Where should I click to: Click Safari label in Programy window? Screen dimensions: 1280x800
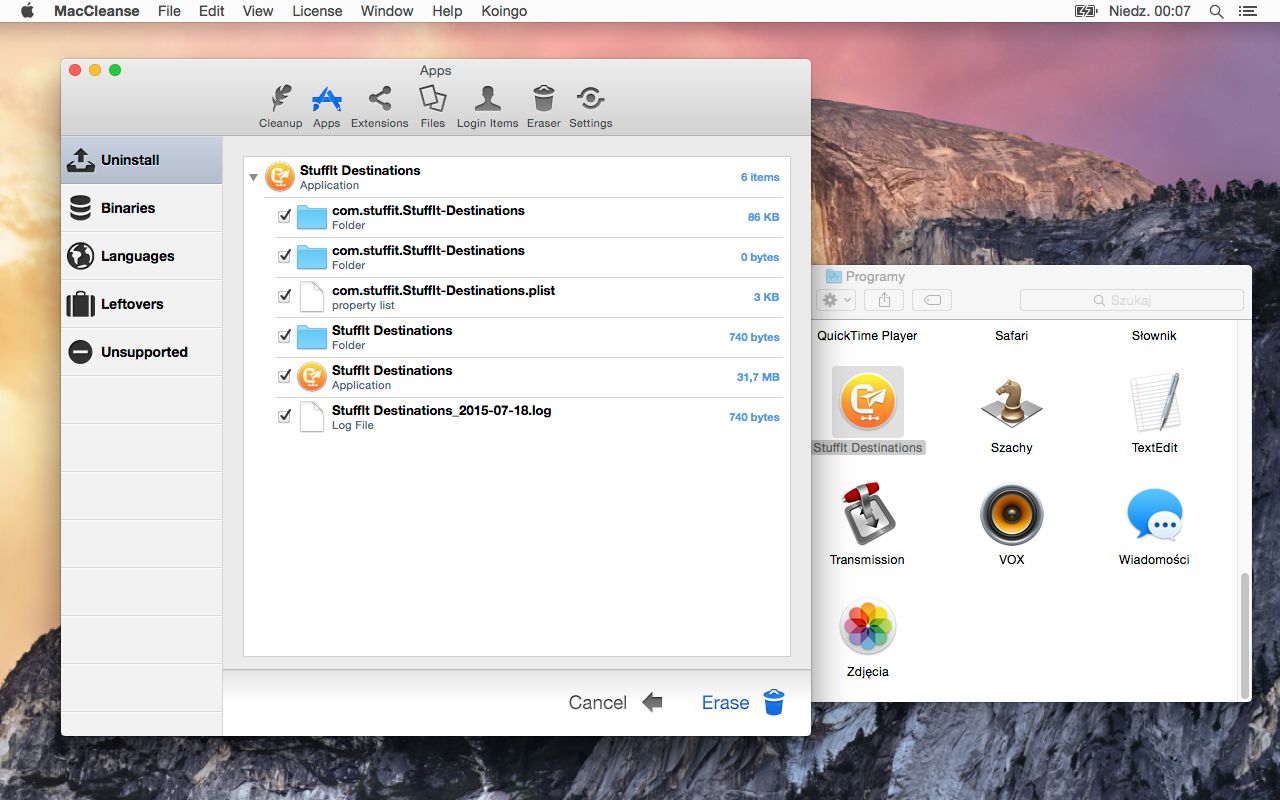(x=1011, y=336)
